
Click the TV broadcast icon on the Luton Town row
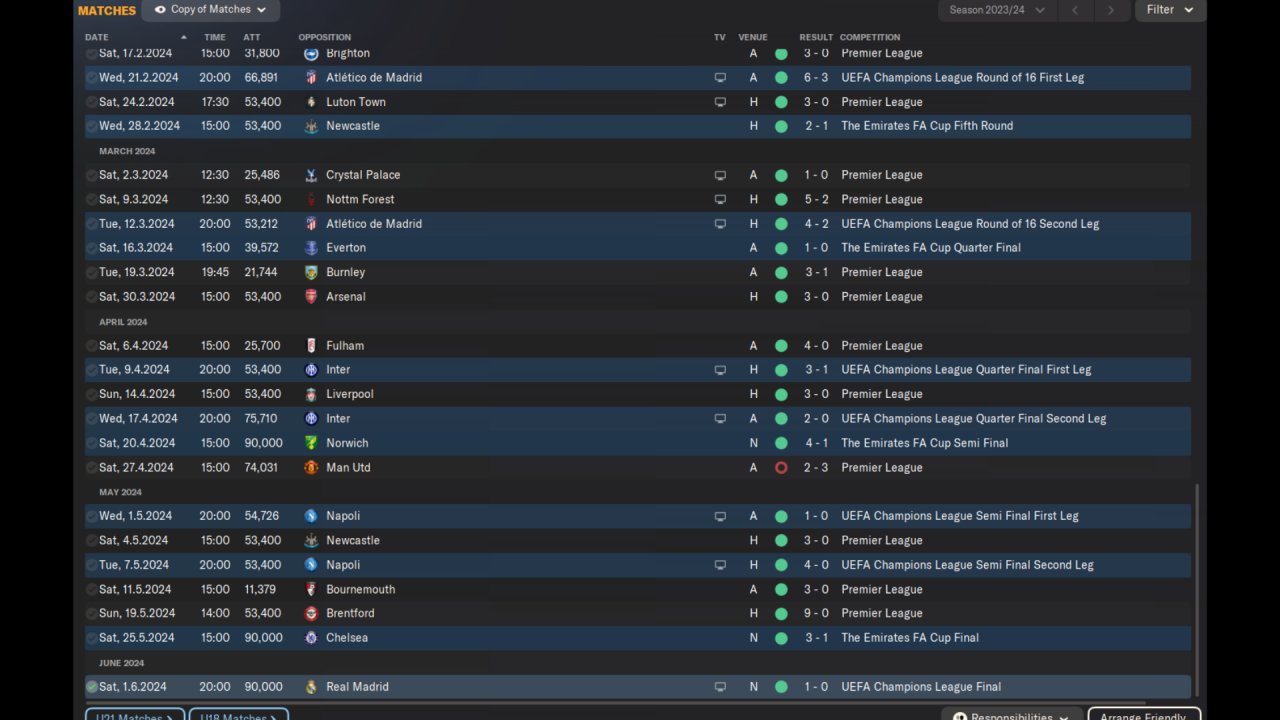point(720,102)
